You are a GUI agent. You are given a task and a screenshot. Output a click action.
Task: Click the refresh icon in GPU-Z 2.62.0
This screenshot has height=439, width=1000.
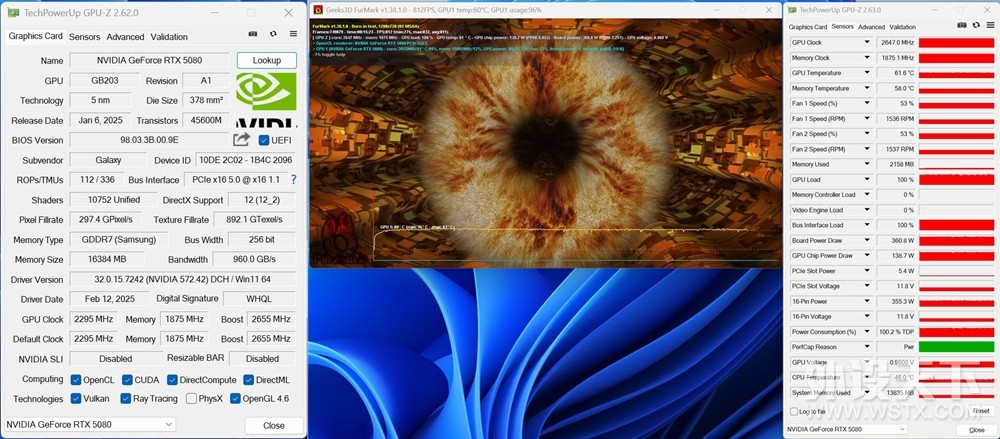point(273,34)
